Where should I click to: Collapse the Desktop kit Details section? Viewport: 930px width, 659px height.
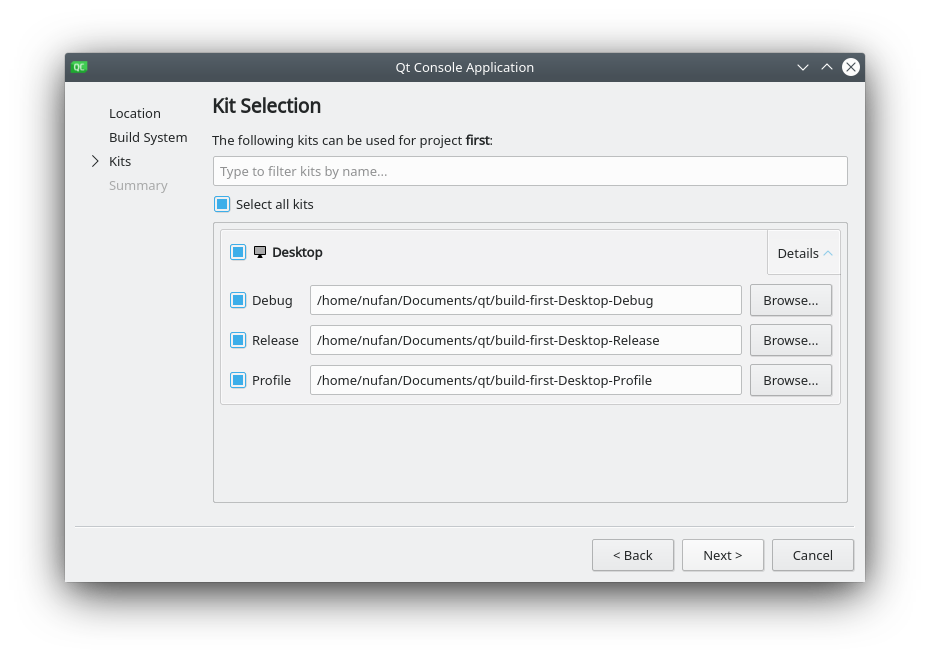pyautogui.click(x=804, y=253)
